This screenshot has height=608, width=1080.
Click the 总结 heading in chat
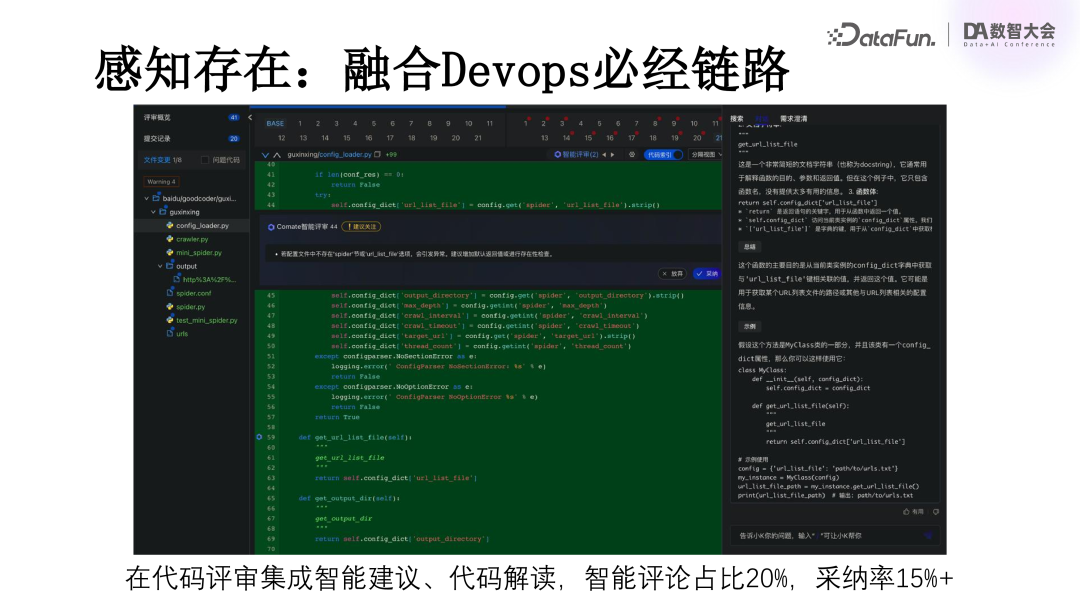(750, 247)
